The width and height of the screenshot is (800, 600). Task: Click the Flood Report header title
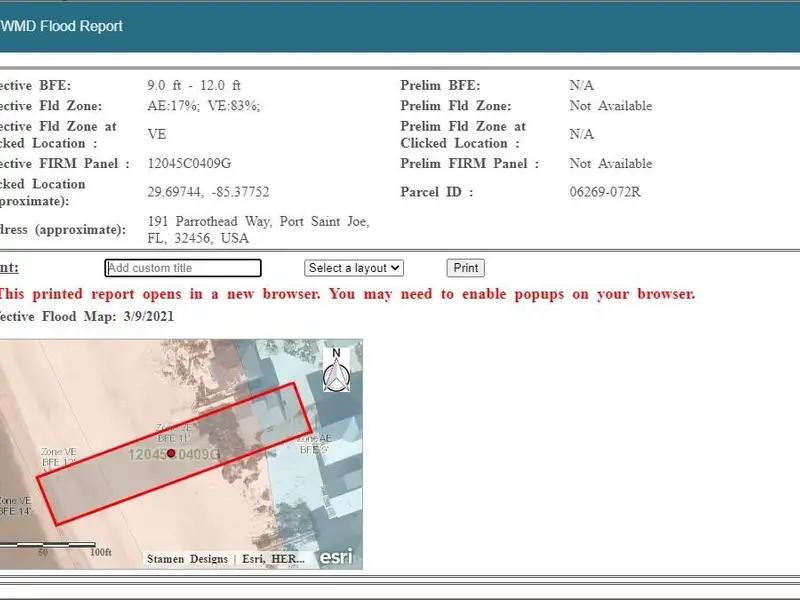point(62,26)
